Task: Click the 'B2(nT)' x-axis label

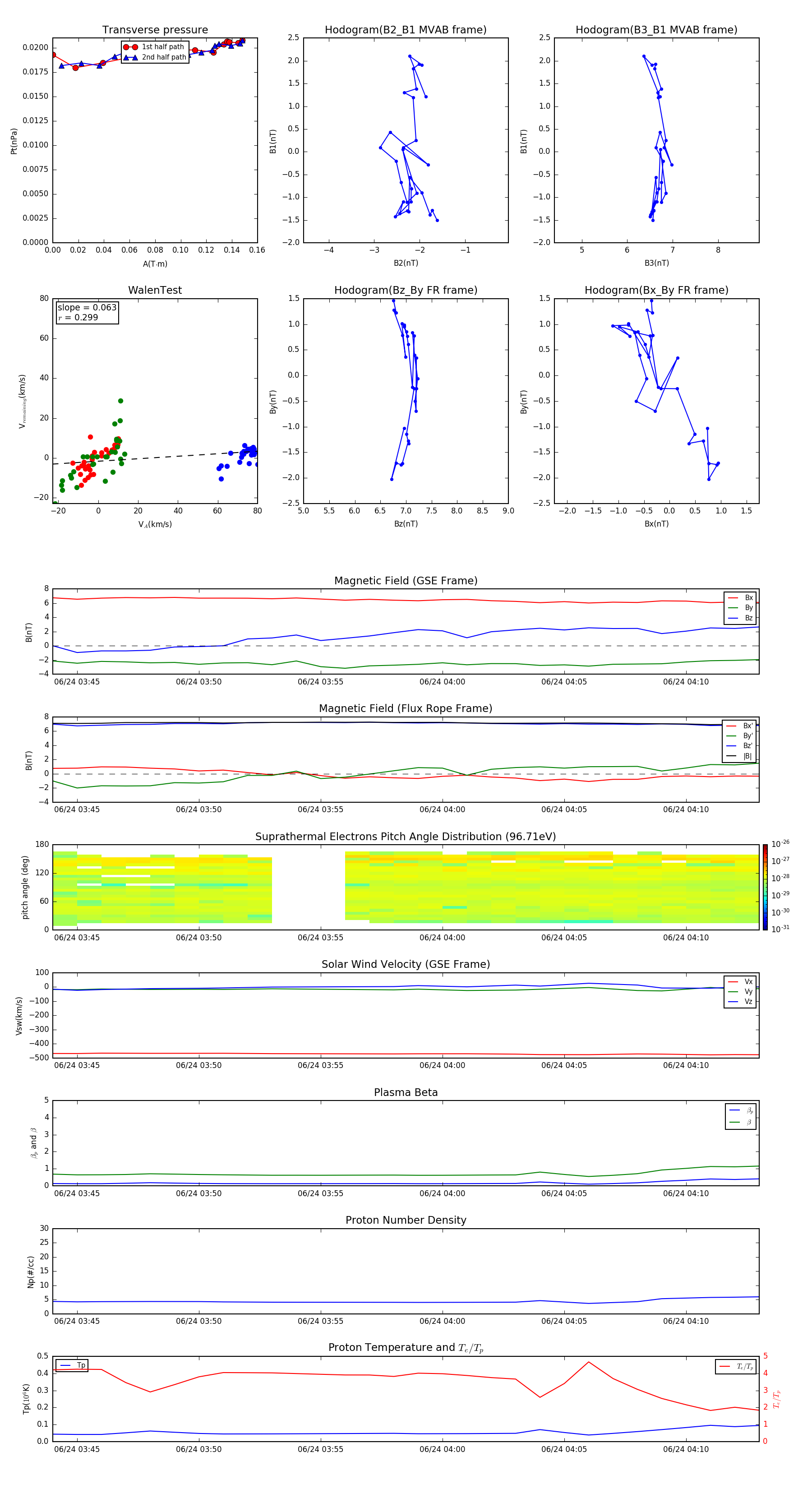Action: click(406, 263)
